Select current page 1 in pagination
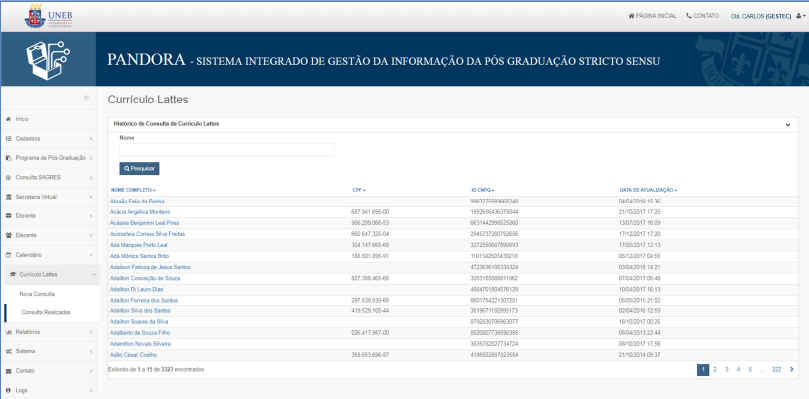The width and height of the screenshot is (809, 399). click(x=703, y=369)
